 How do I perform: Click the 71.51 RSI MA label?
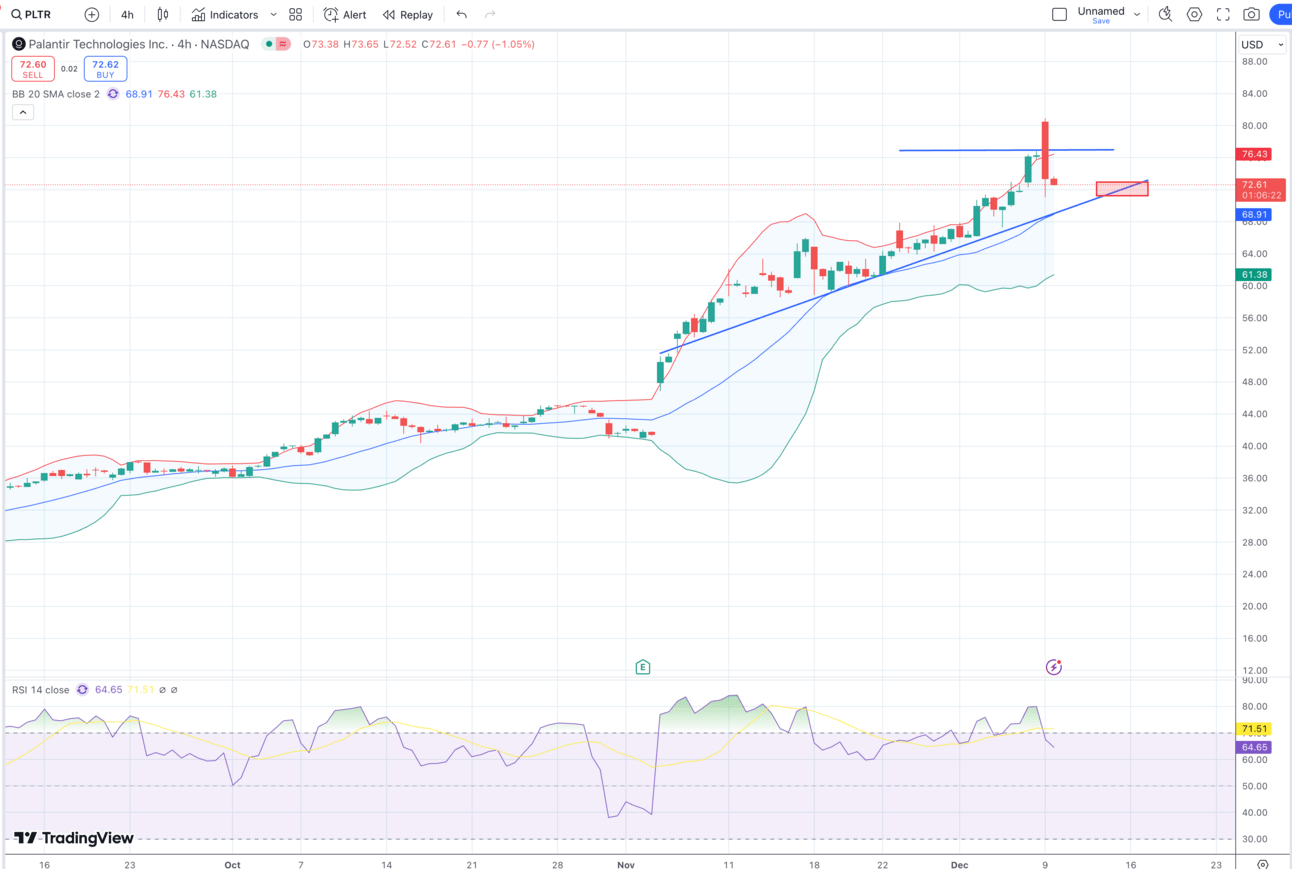(1255, 730)
